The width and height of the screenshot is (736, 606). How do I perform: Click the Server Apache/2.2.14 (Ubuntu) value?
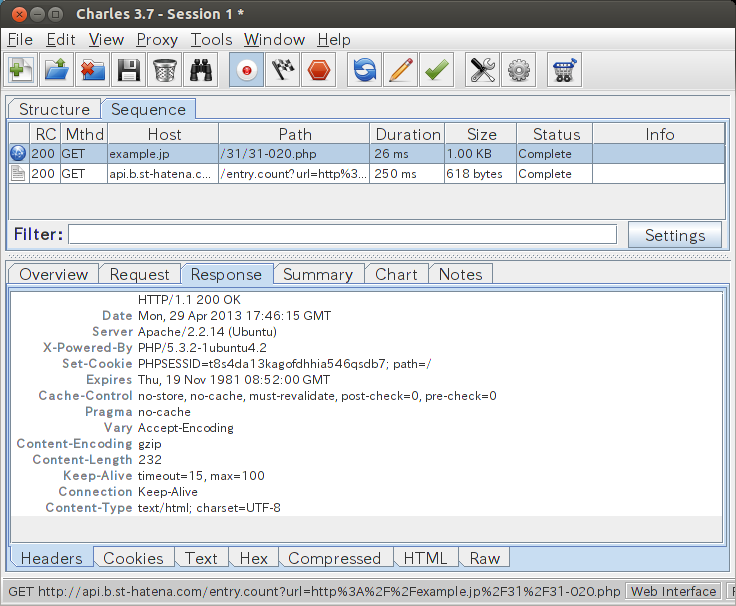pos(207,332)
